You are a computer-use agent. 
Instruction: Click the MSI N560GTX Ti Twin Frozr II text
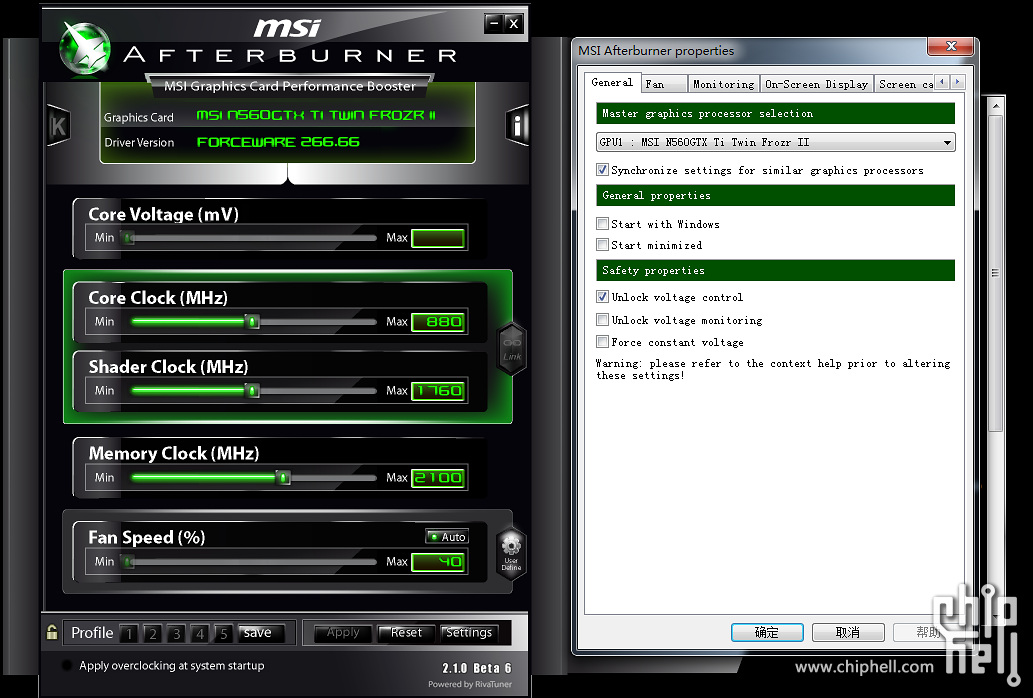click(x=316, y=115)
